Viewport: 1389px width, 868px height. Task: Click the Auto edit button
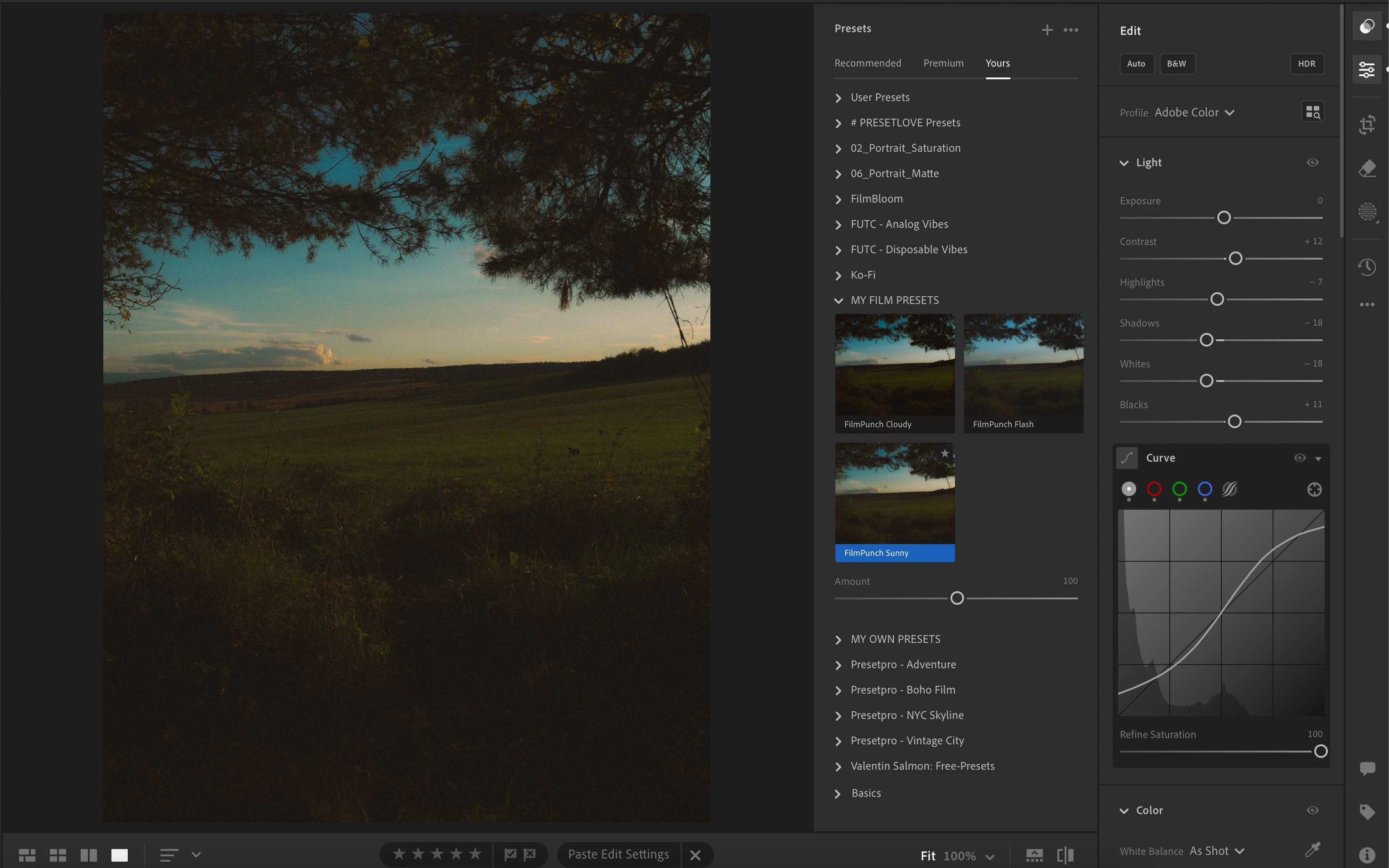[1136, 64]
